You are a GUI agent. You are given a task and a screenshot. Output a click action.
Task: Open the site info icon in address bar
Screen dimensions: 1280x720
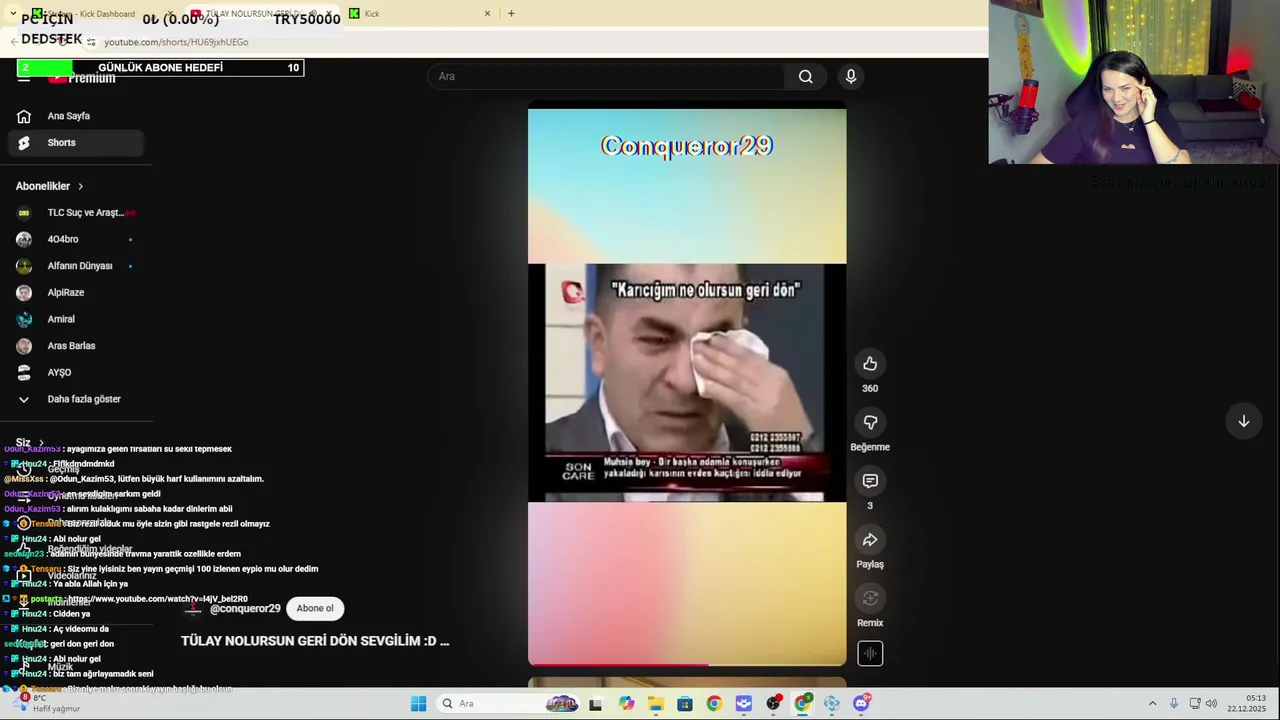(x=91, y=42)
